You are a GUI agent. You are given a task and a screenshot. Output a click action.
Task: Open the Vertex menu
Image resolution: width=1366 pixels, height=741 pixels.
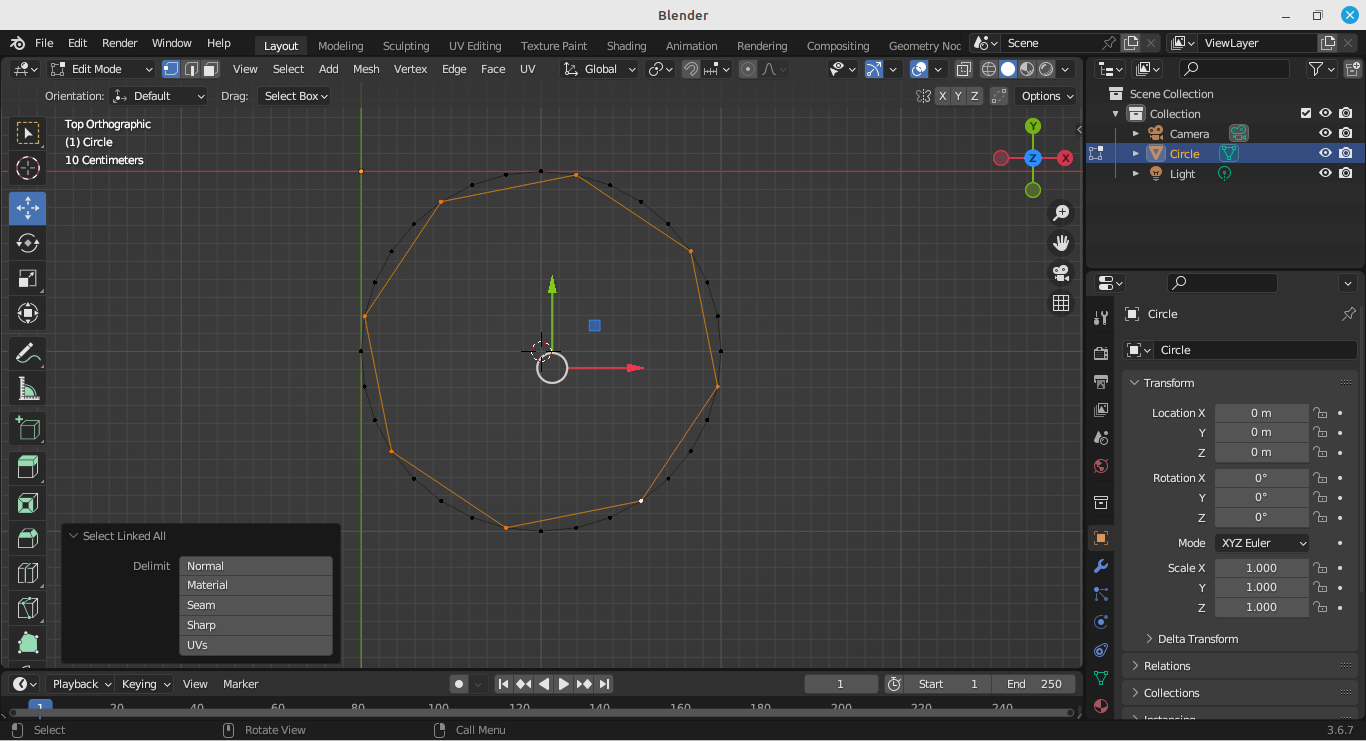click(410, 69)
